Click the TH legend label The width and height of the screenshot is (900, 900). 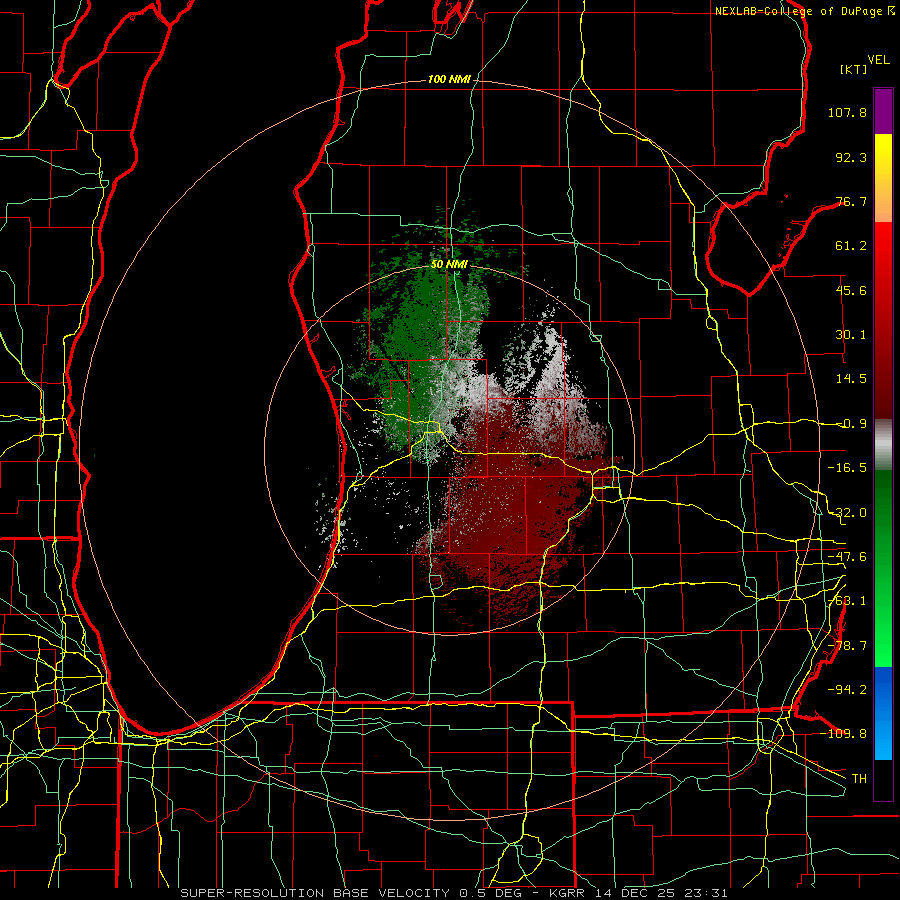(x=859, y=778)
